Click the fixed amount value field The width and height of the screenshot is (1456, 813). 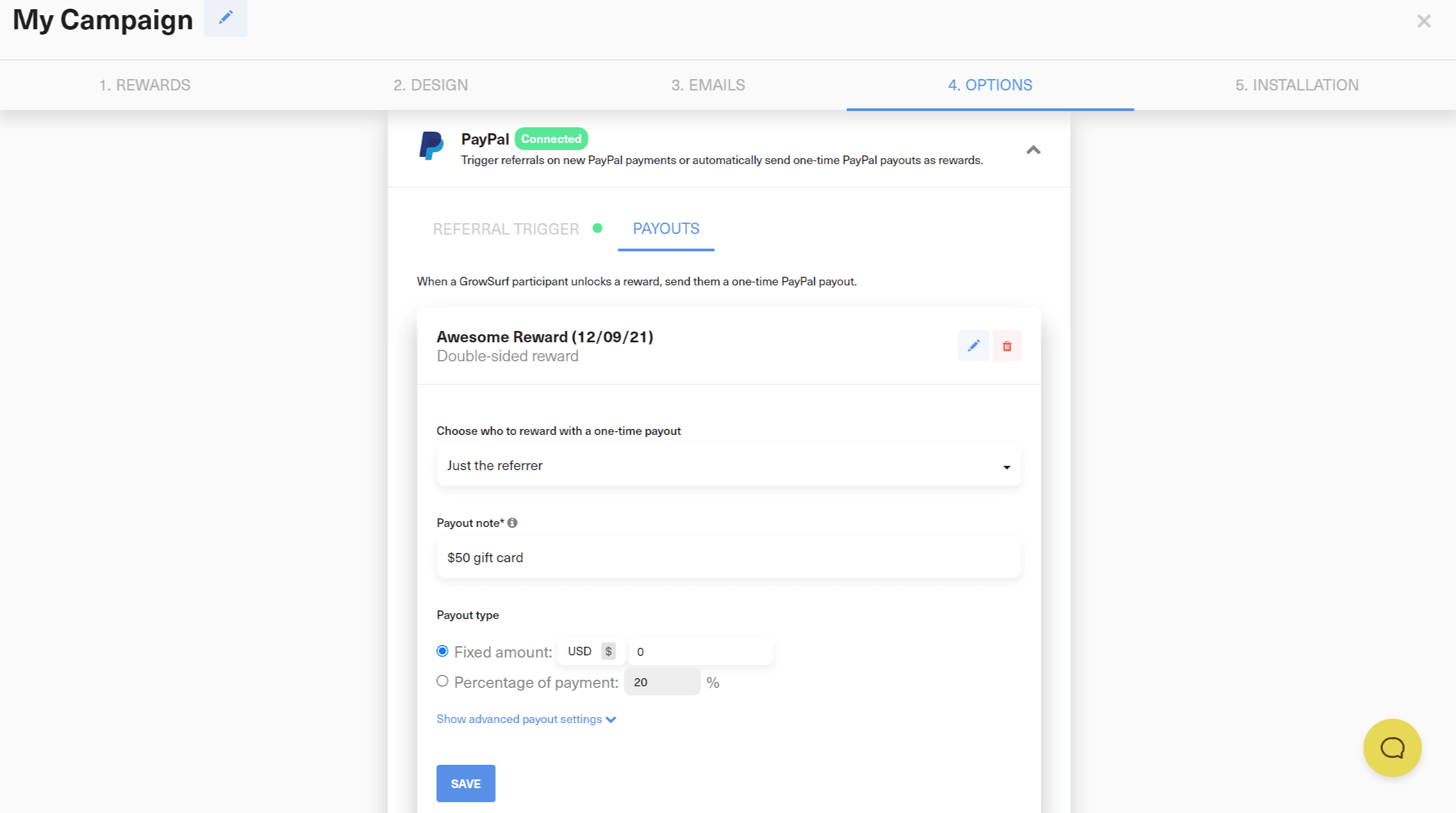point(700,651)
